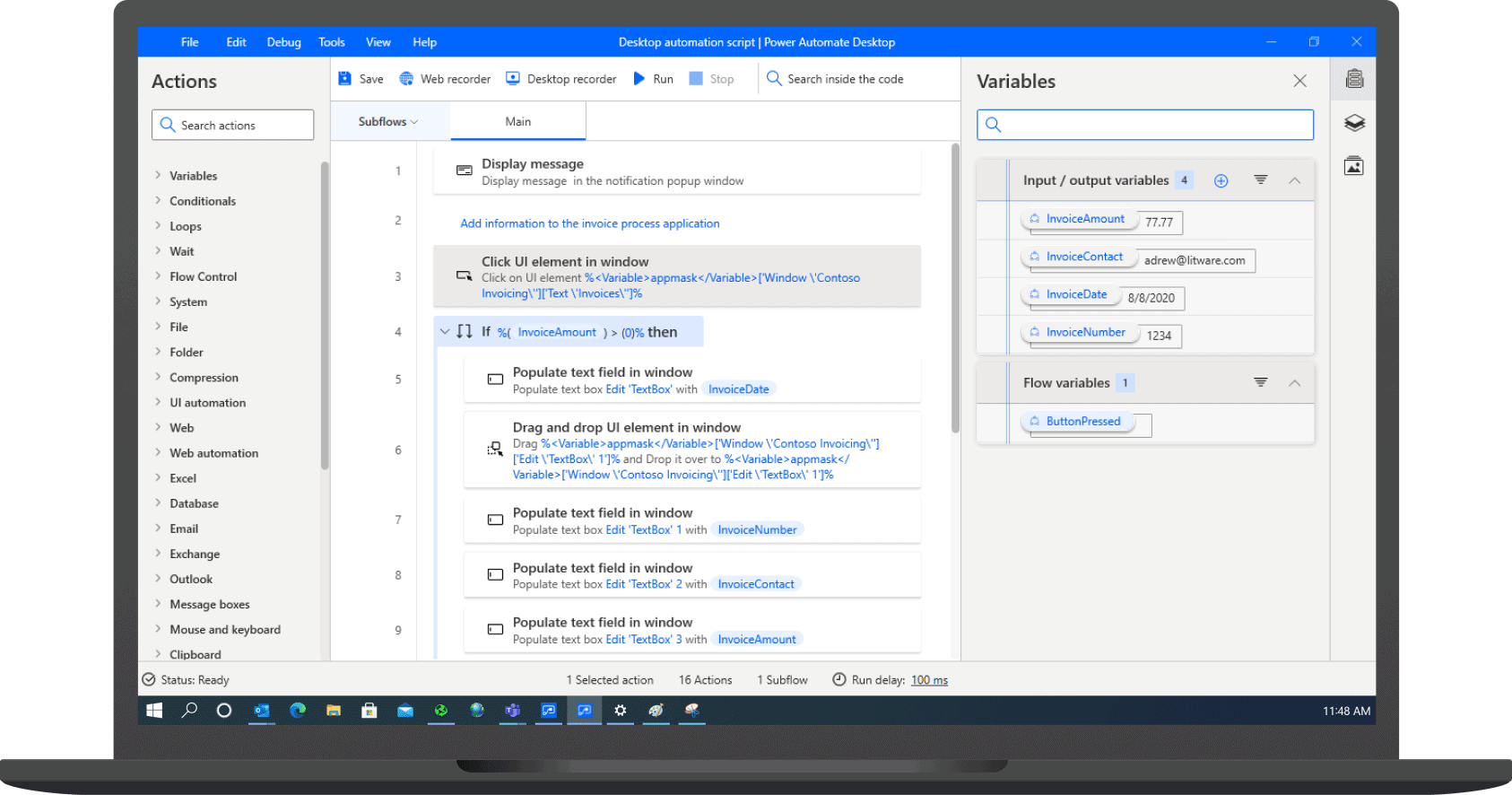Filter the Flow variables list
Viewport: 1512px width, 795px height.
click(x=1260, y=383)
